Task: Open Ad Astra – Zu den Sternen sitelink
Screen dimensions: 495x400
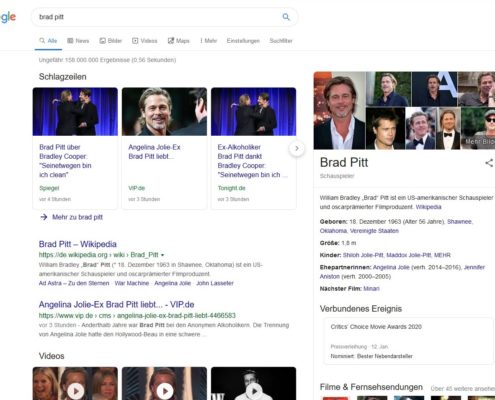Action: (x=74, y=283)
